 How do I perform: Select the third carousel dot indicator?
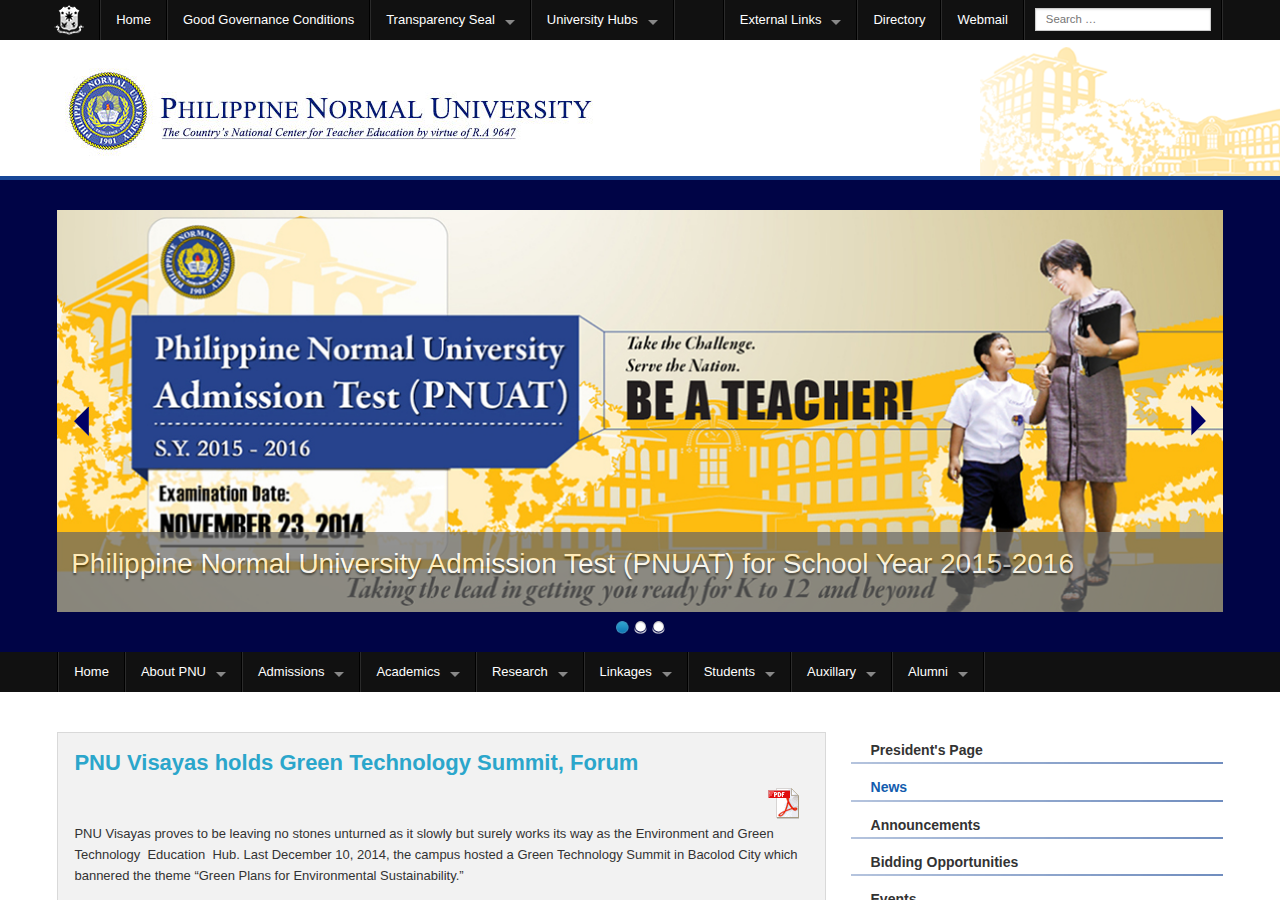coord(658,627)
